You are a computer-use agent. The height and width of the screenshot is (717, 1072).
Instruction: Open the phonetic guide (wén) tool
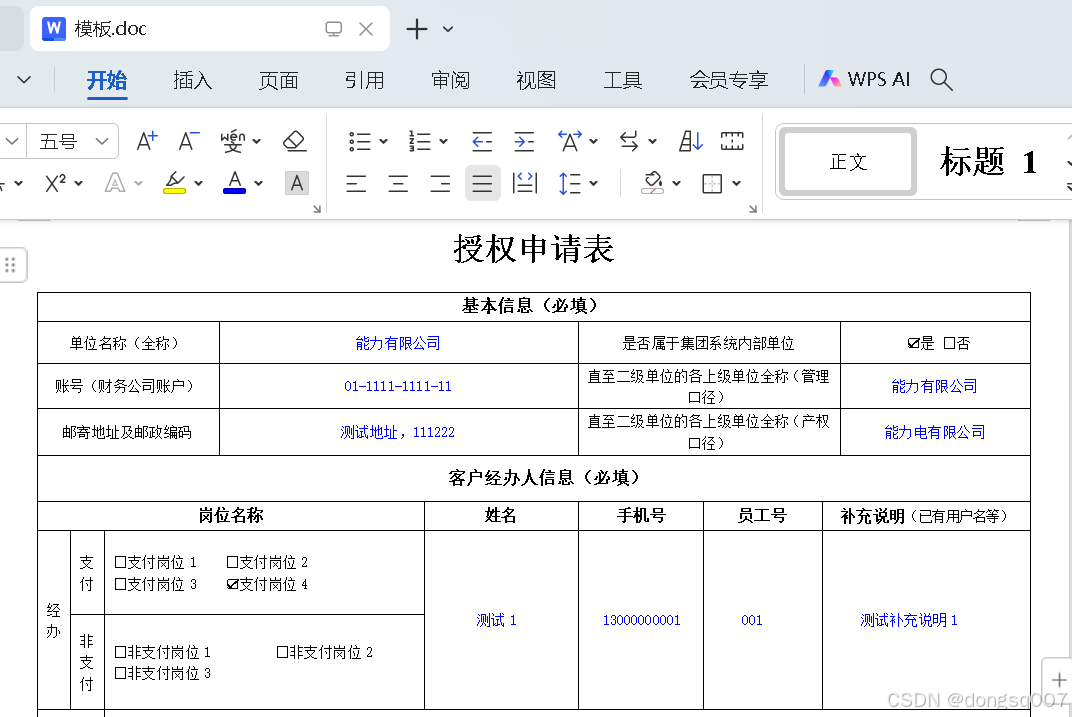(x=232, y=141)
